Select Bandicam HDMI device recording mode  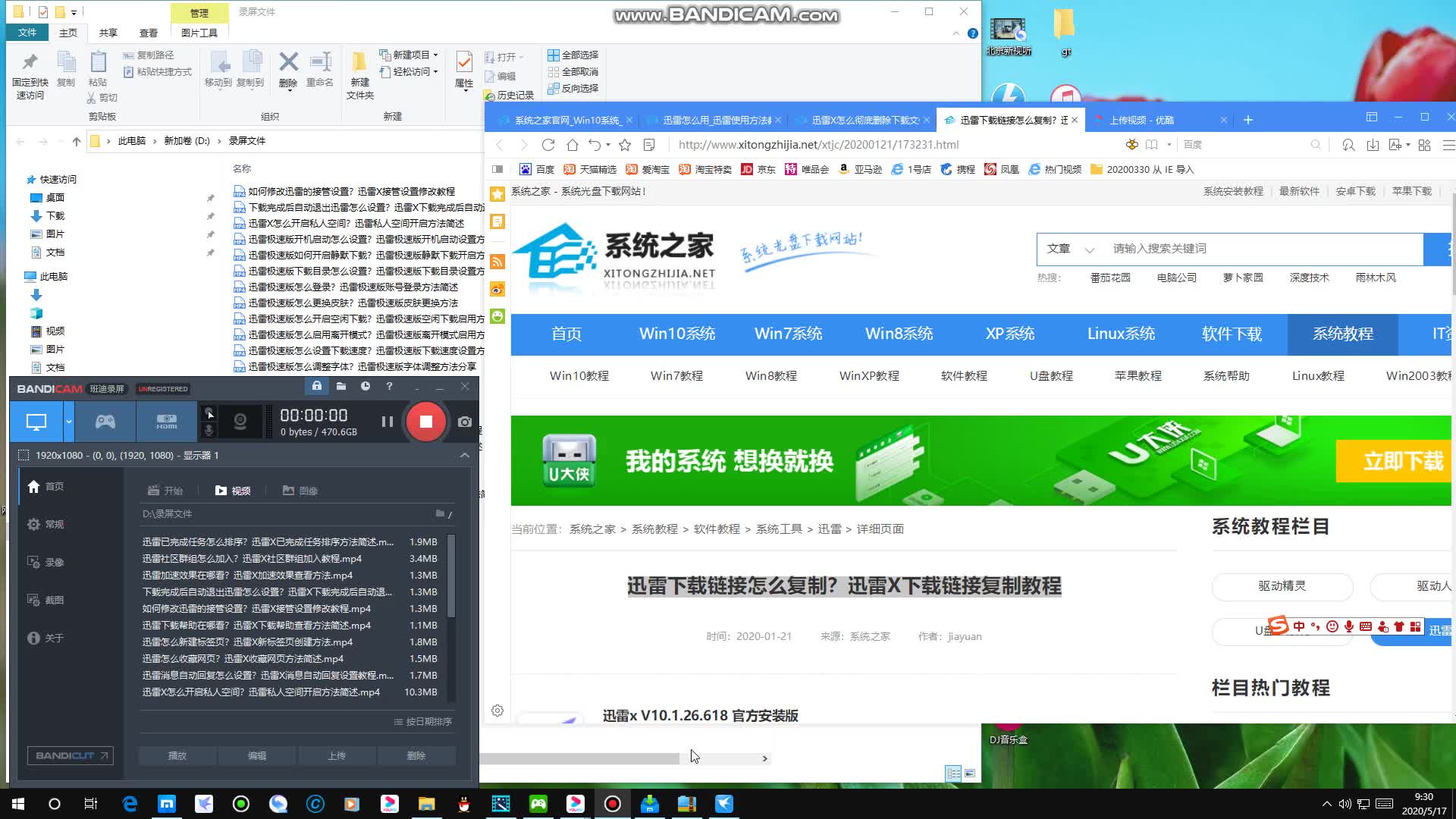(x=167, y=422)
